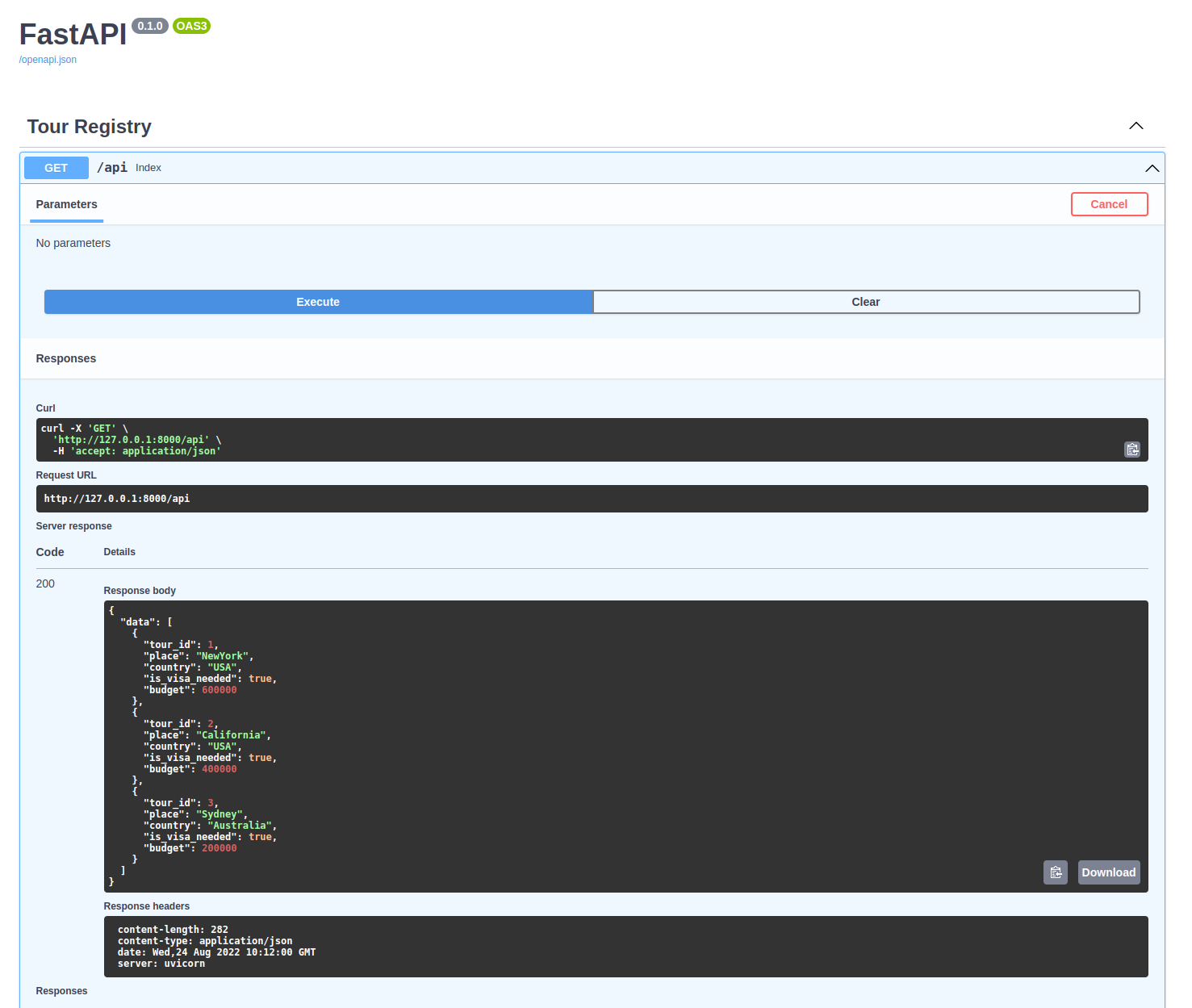The height and width of the screenshot is (1008, 1192).
Task: Click the 200 status code
Action: 45,583
